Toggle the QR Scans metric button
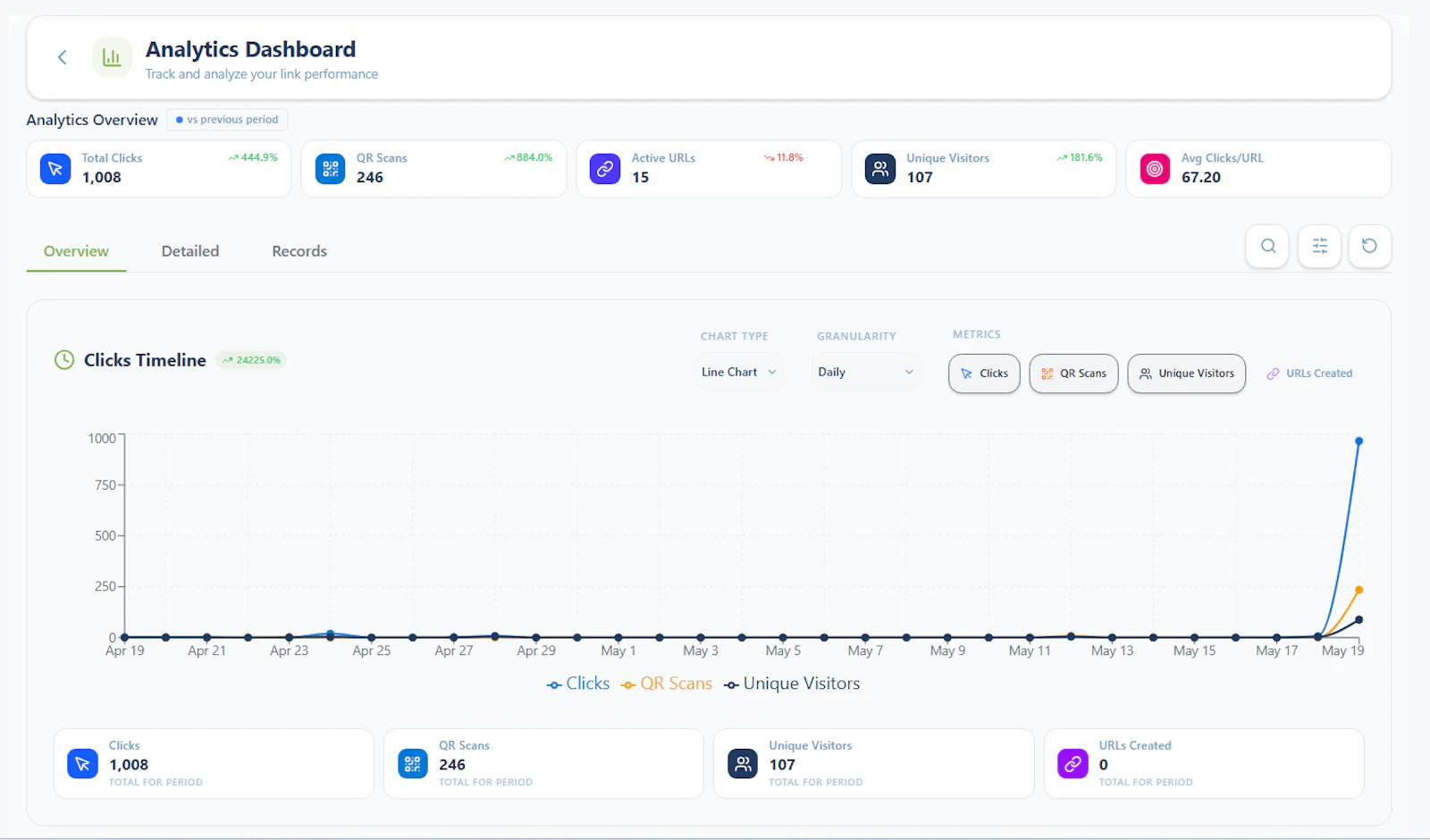Image resolution: width=1430 pixels, height=840 pixels. point(1073,374)
